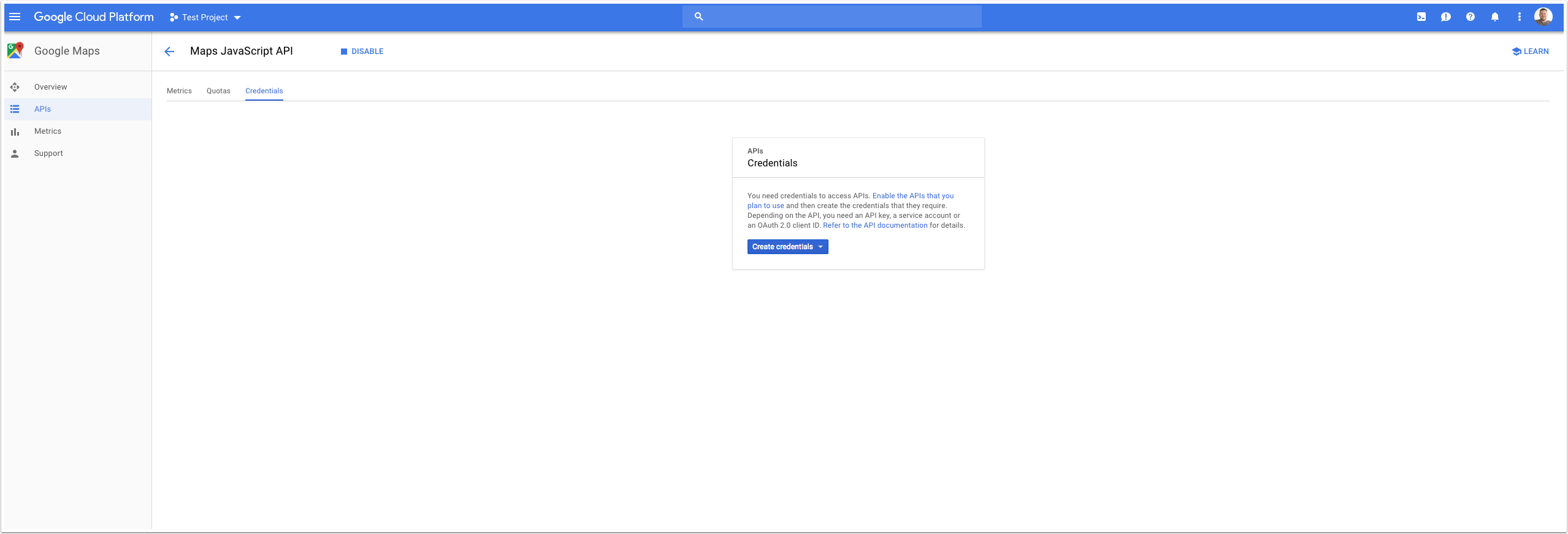Open the user account avatar

click(1543, 17)
